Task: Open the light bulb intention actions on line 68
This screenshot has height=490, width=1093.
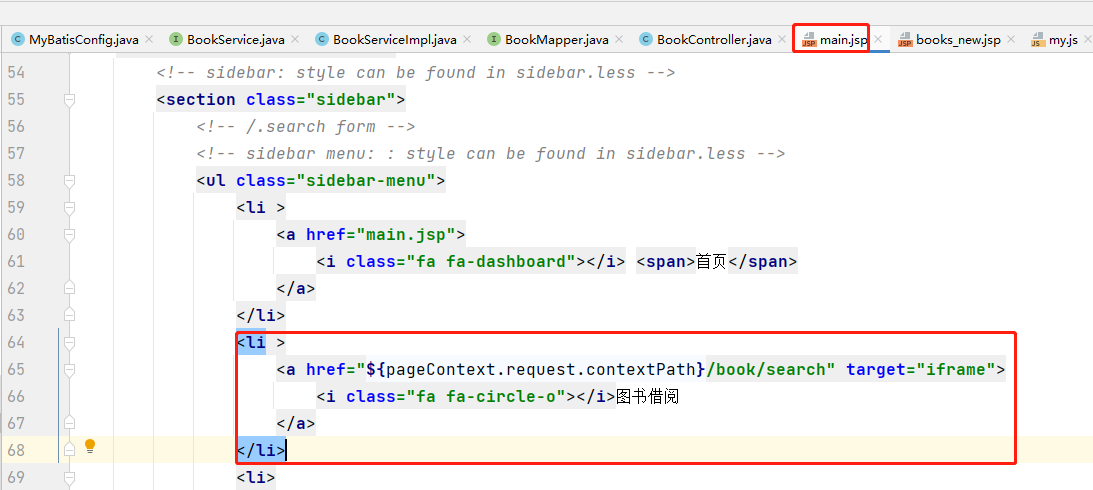Action: [89, 446]
